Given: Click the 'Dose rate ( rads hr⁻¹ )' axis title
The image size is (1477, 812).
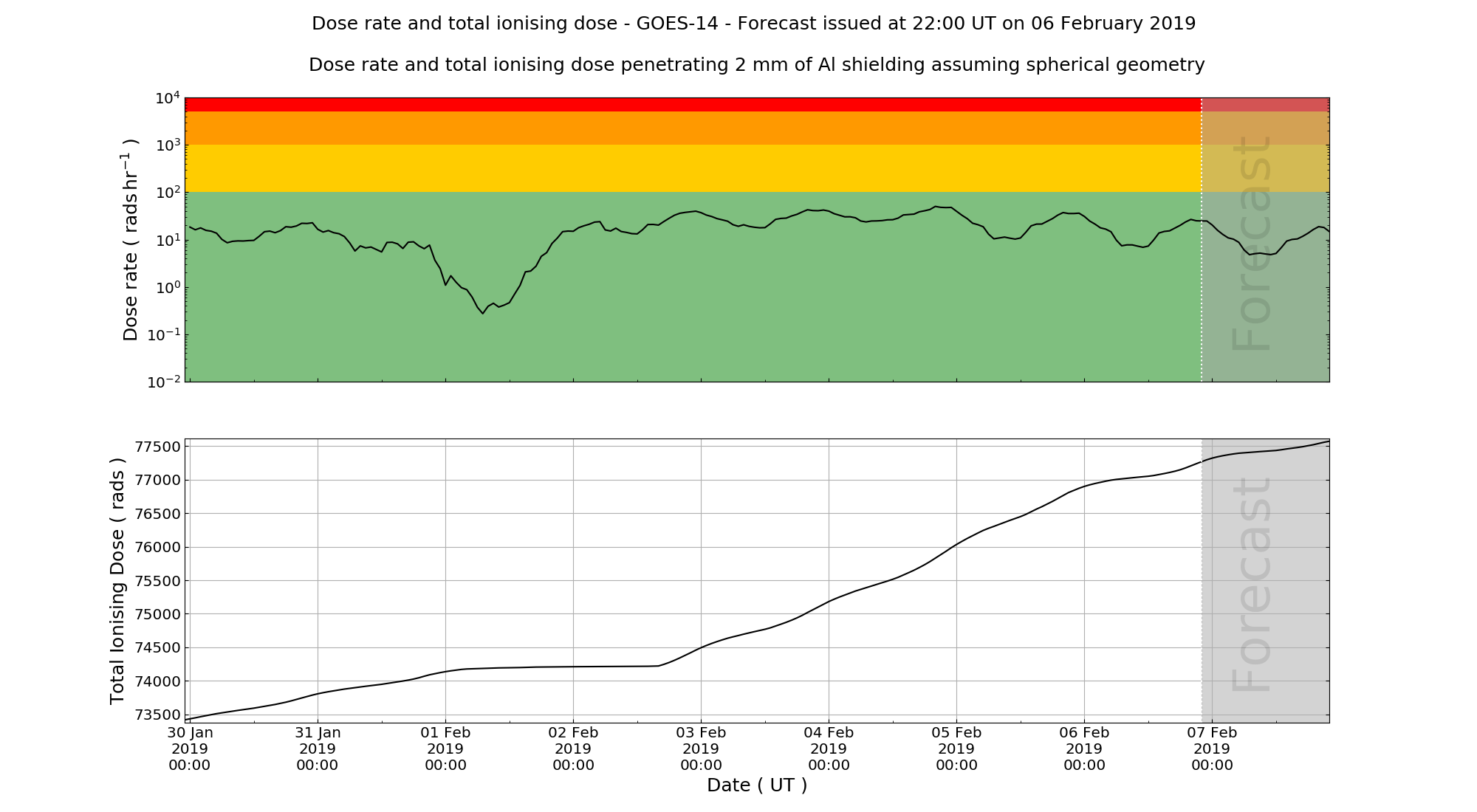Looking at the screenshot, I should [x=130, y=239].
